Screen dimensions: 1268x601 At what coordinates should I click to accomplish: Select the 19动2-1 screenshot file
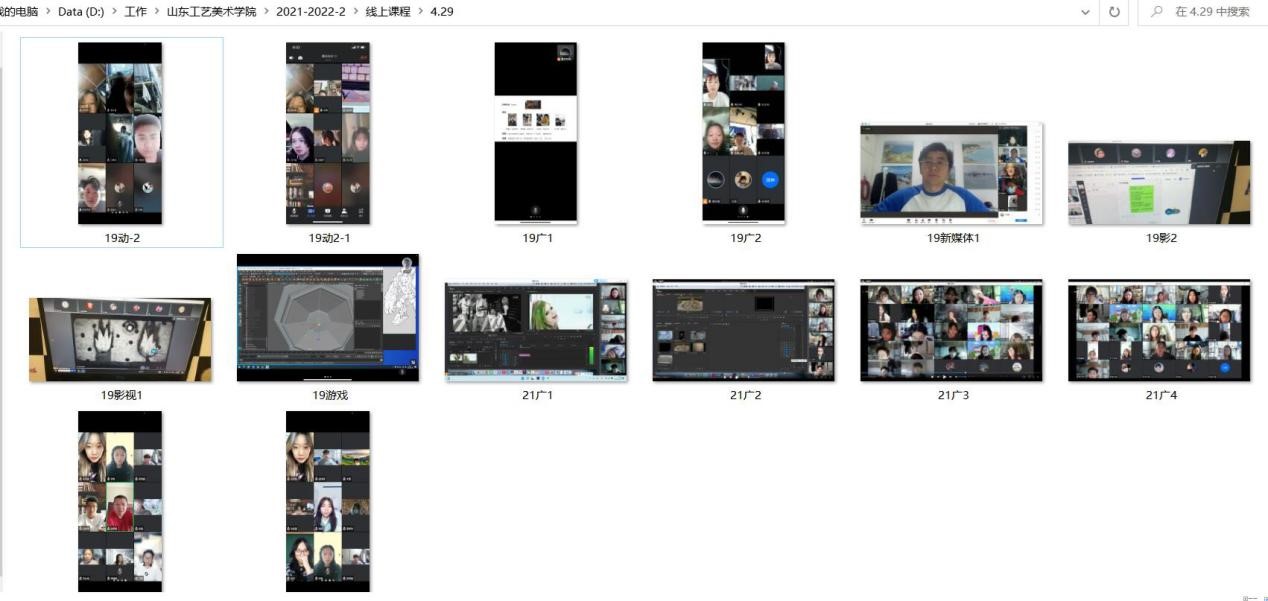click(328, 133)
